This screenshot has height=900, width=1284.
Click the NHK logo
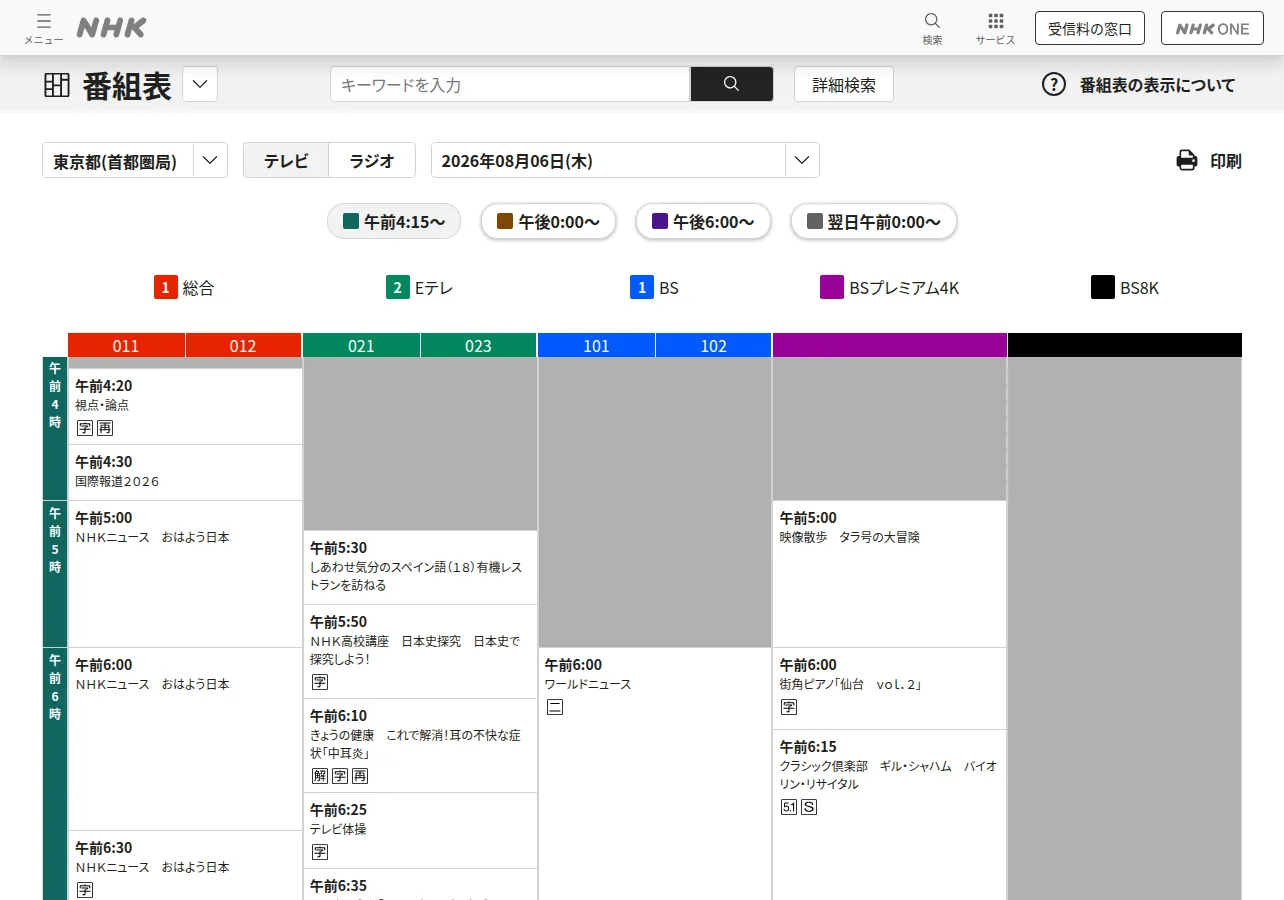coord(112,28)
